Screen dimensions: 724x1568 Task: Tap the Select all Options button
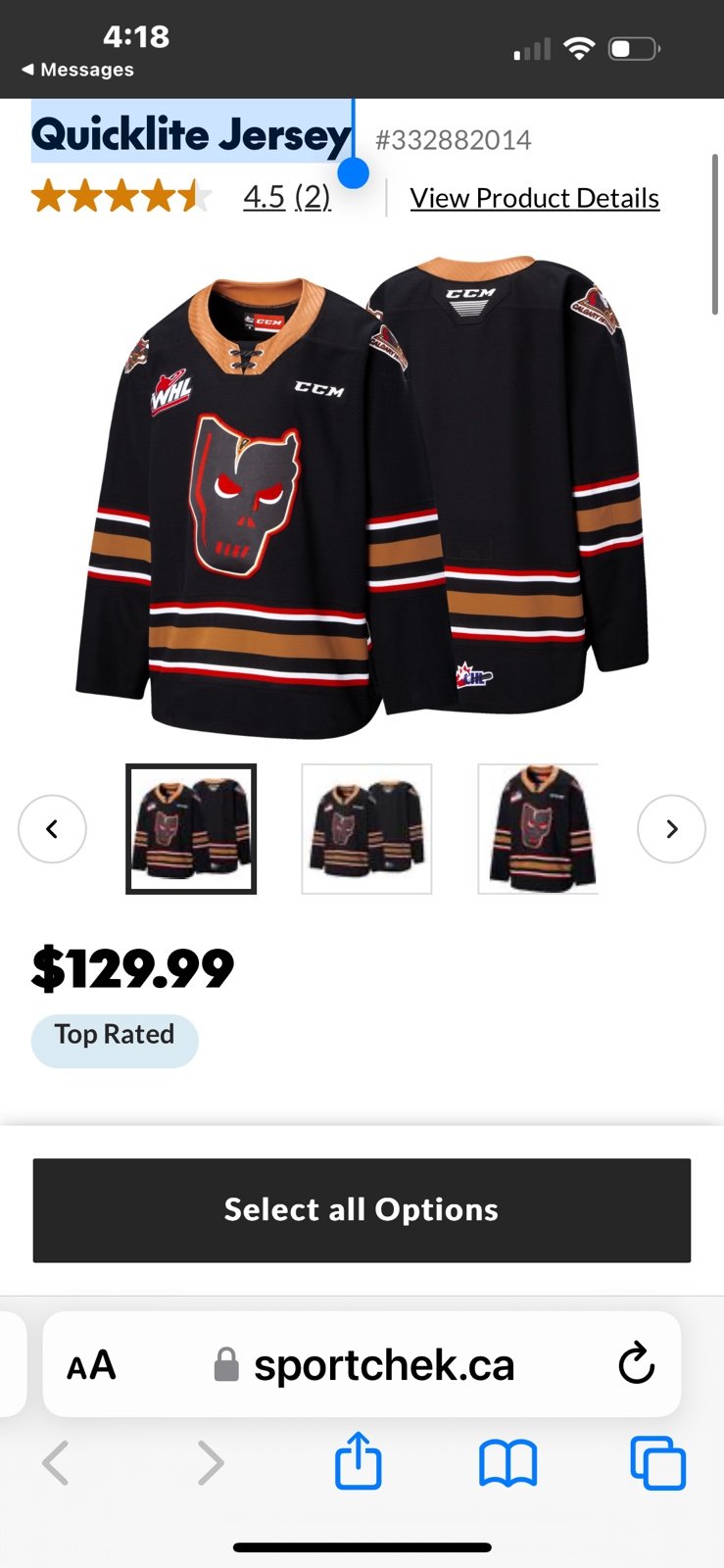point(362,1210)
